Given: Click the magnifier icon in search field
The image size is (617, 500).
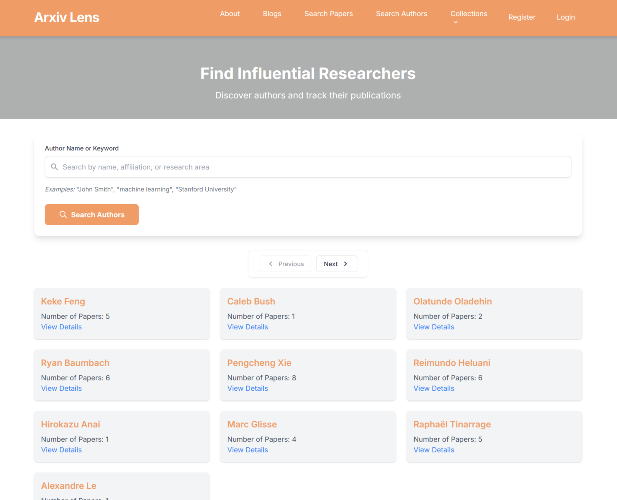Looking at the screenshot, I should [54, 167].
